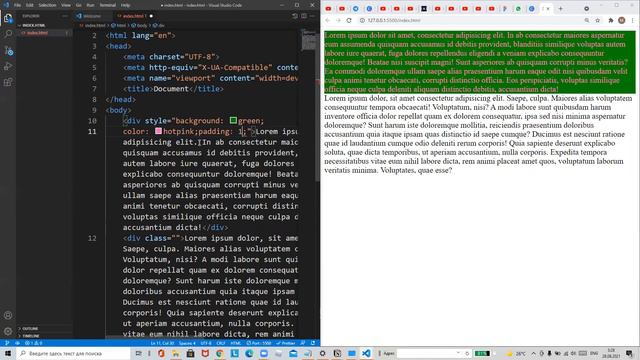Open the Terminal menu
This screenshot has height=360, width=640.
click(108, 5)
